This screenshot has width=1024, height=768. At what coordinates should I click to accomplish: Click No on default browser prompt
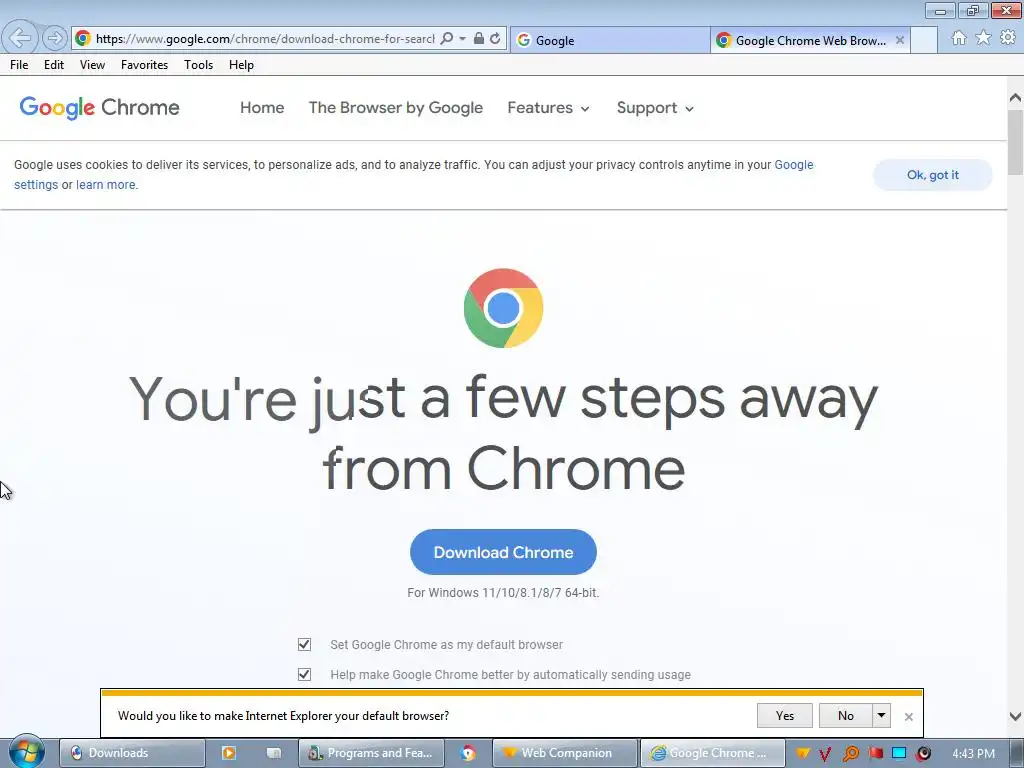(845, 716)
